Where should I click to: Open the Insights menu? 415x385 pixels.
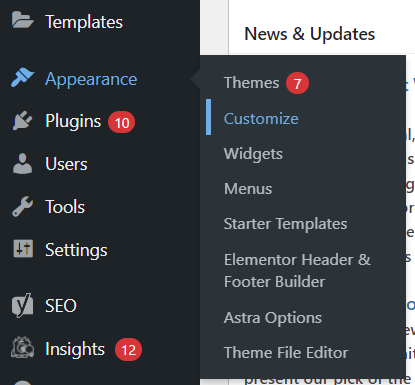click(75, 349)
